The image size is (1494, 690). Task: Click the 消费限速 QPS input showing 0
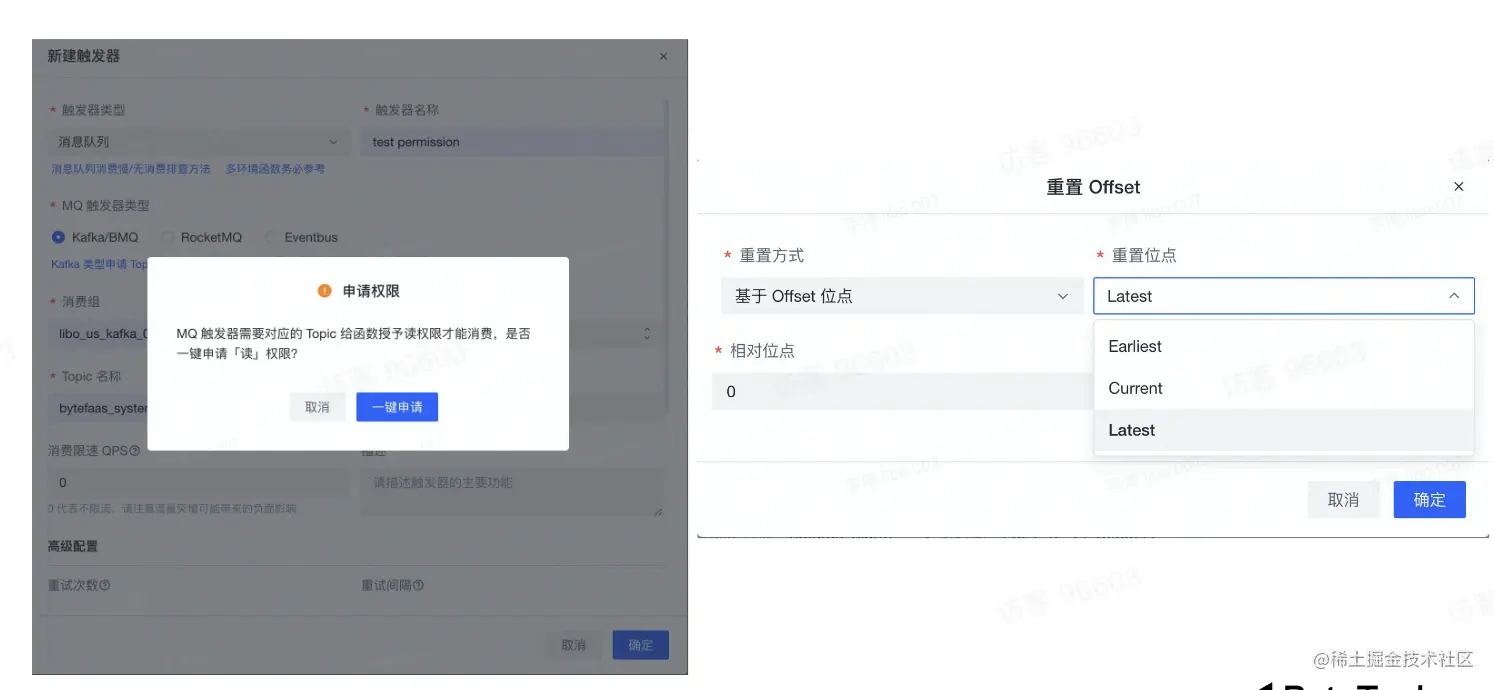[x=199, y=483]
